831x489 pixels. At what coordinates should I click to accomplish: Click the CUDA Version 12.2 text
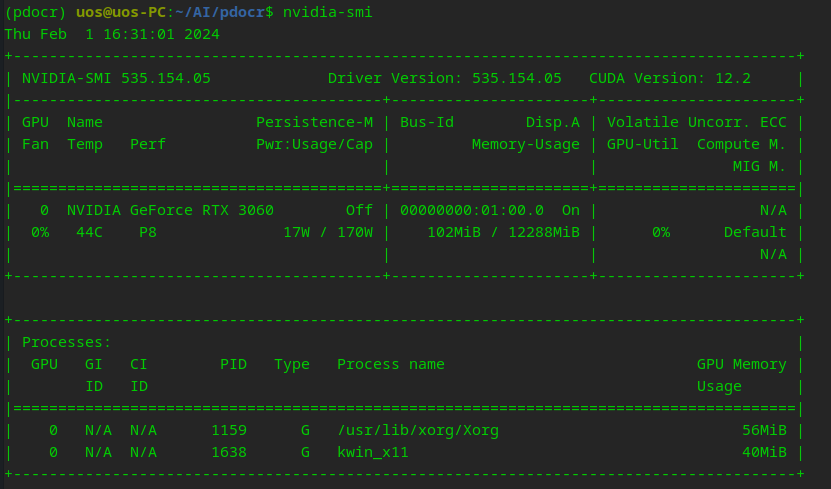[669, 78]
